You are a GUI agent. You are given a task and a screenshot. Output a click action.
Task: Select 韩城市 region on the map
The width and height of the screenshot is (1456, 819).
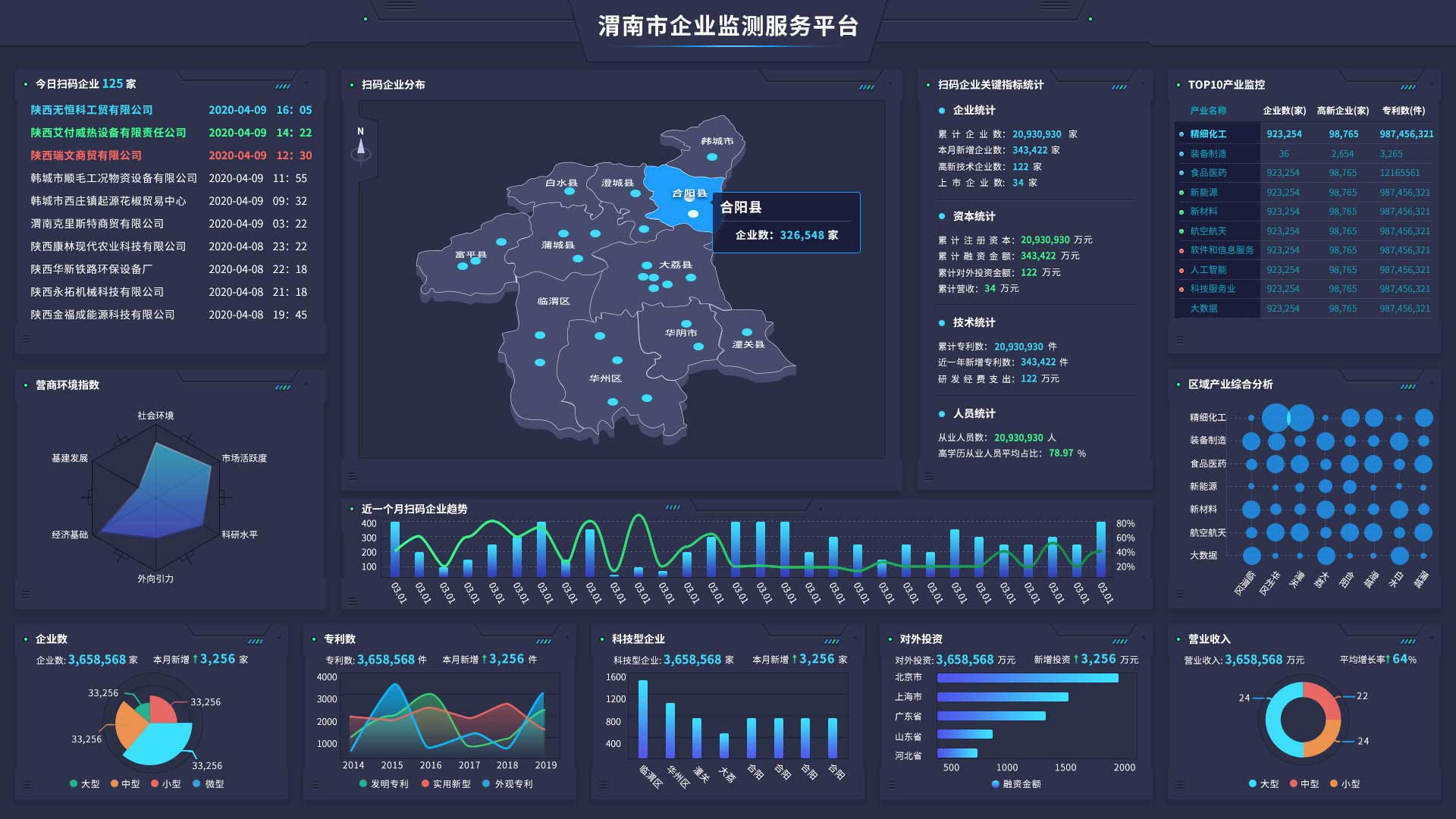(716, 143)
